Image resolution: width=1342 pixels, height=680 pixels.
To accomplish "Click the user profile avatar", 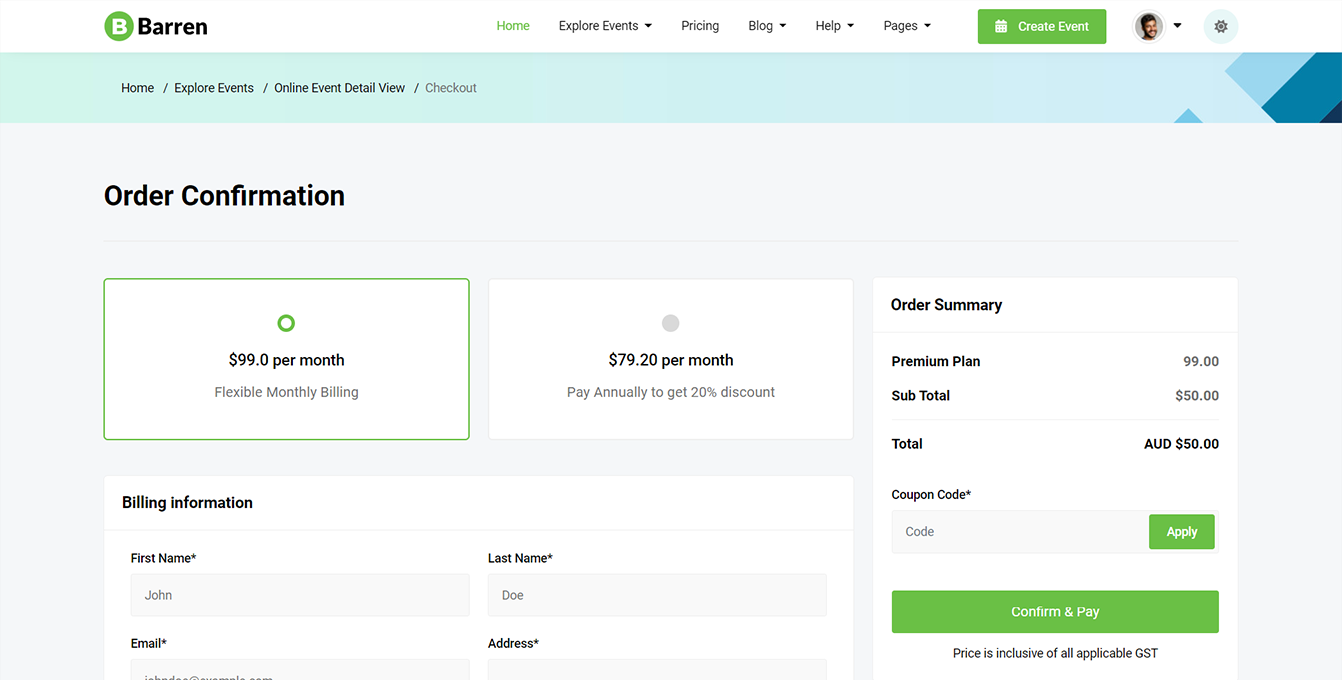I will [1149, 26].
